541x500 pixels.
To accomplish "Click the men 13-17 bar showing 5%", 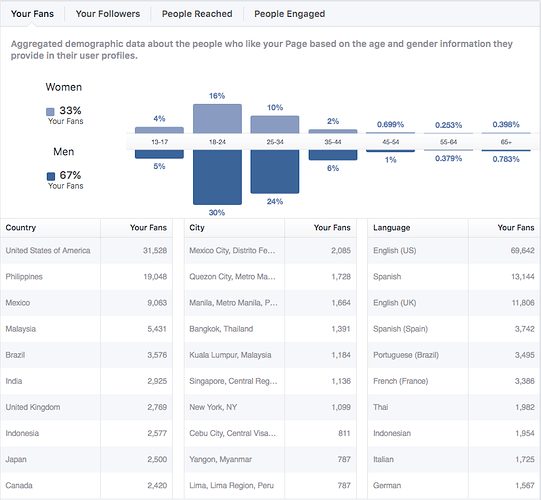I will pyautogui.click(x=159, y=154).
